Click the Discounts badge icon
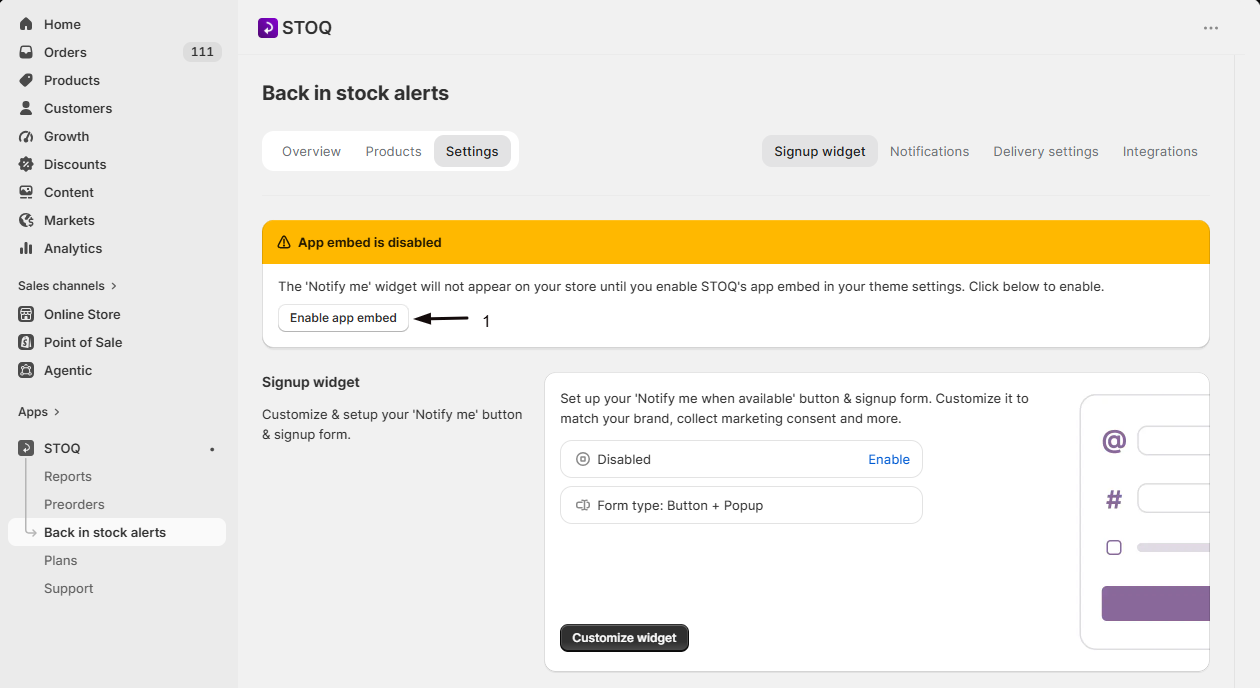1260x688 pixels. coord(26,164)
